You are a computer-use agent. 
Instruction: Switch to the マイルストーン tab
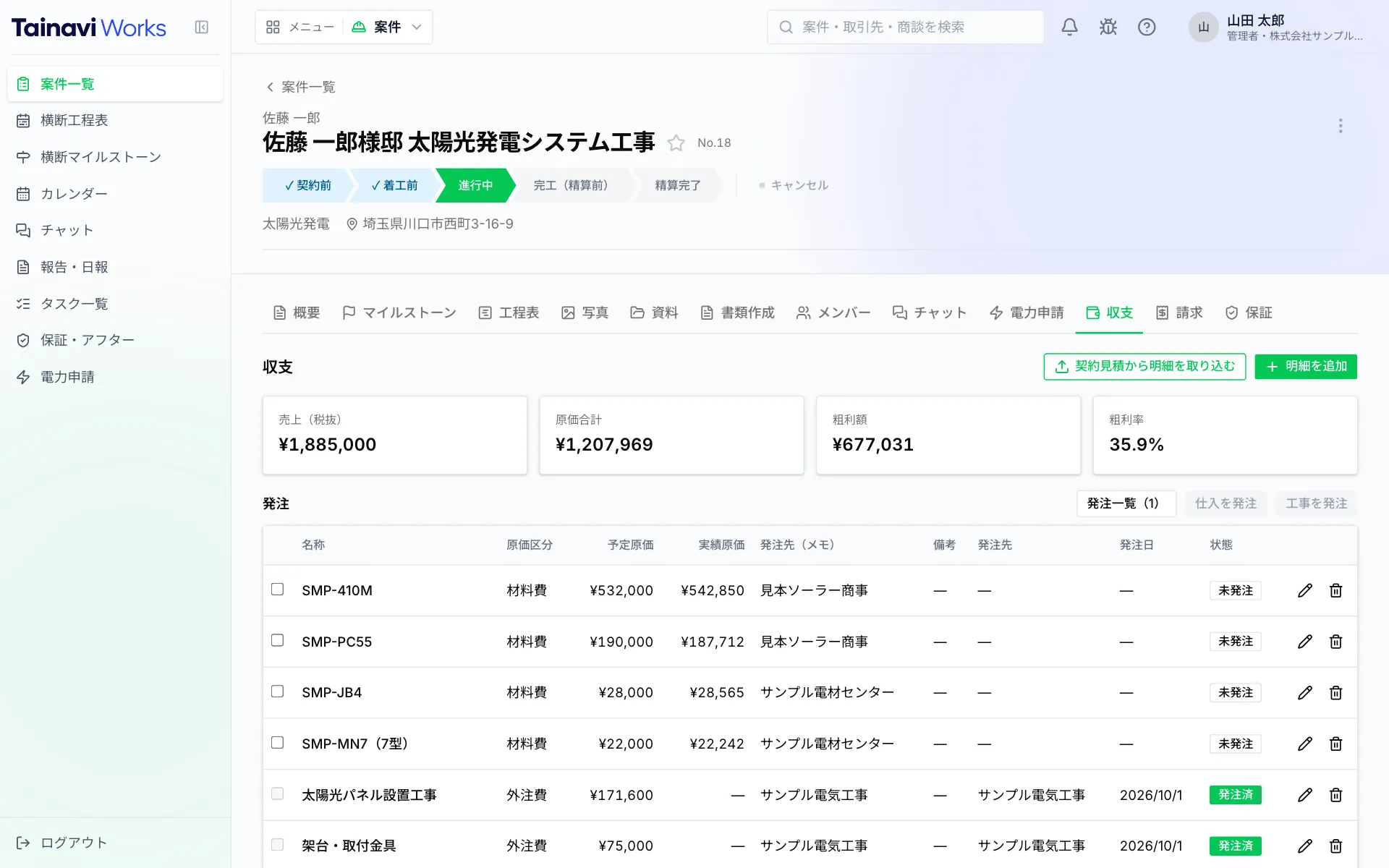point(399,312)
